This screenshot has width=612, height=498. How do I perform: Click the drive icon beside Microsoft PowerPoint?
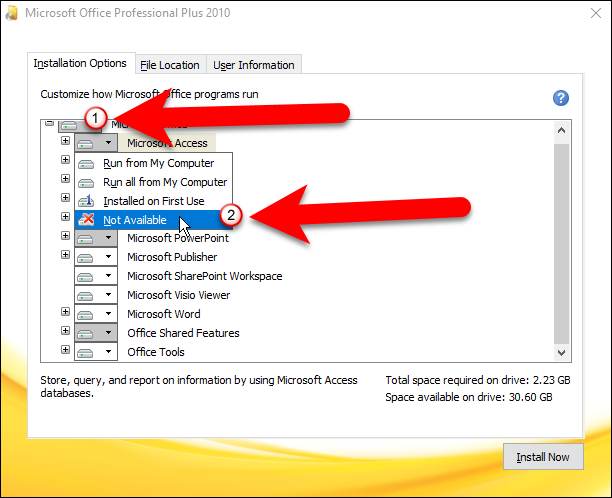pos(85,239)
